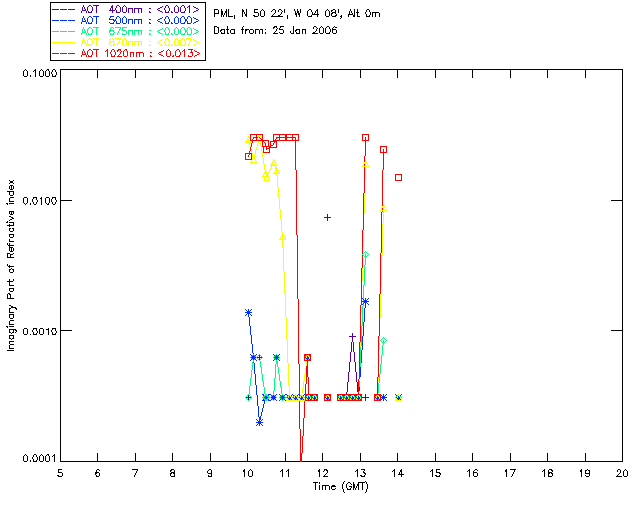Select the AOT 870nm yellow legend entry

coord(127,42)
